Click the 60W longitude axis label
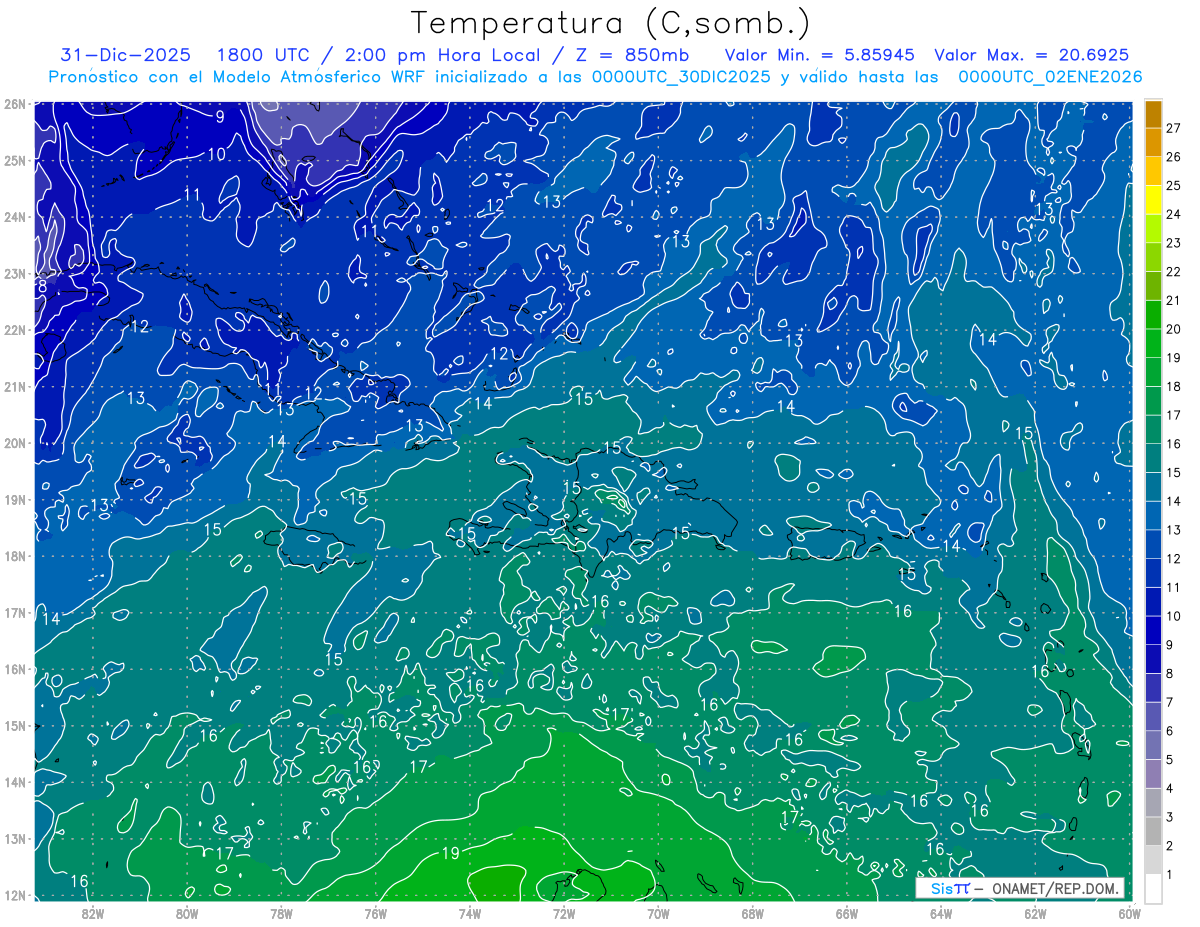Image resolution: width=1200 pixels, height=927 pixels. tap(1129, 913)
